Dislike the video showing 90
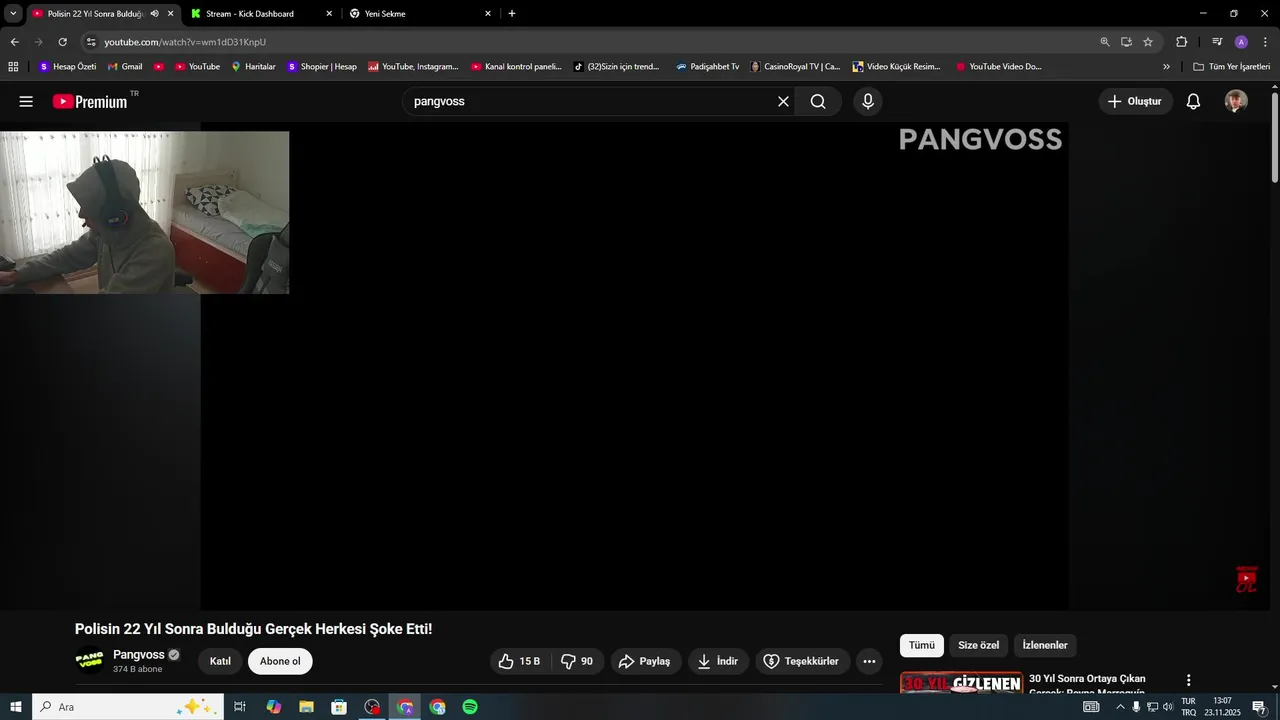Screen dimensions: 1280x720 click(578, 661)
